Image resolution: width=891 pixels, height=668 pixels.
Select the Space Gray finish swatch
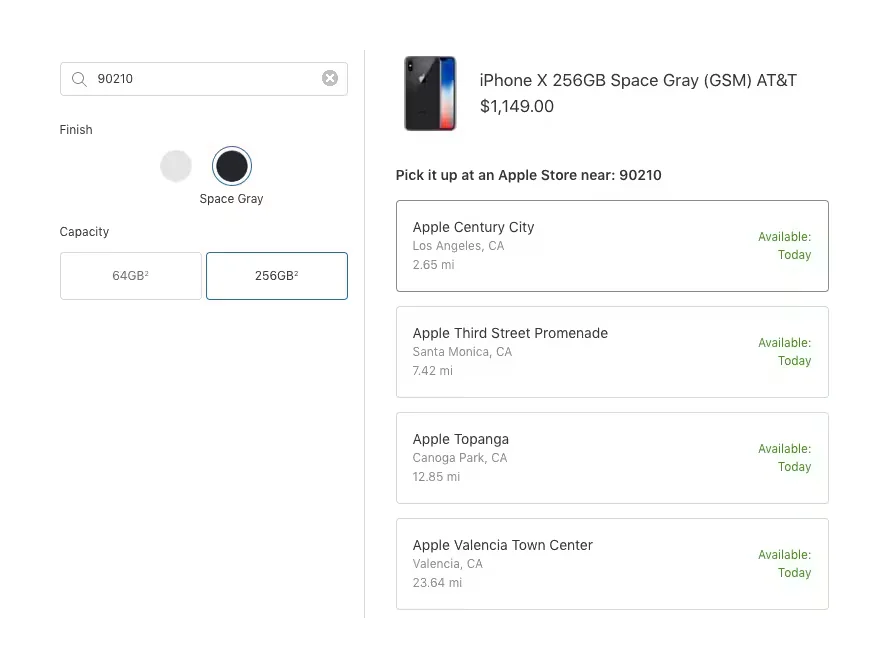tap(232, 166)
